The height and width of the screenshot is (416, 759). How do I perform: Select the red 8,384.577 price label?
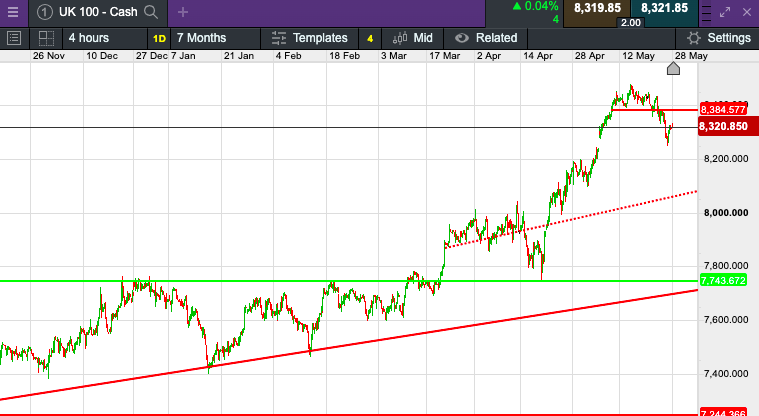(723, 109)
